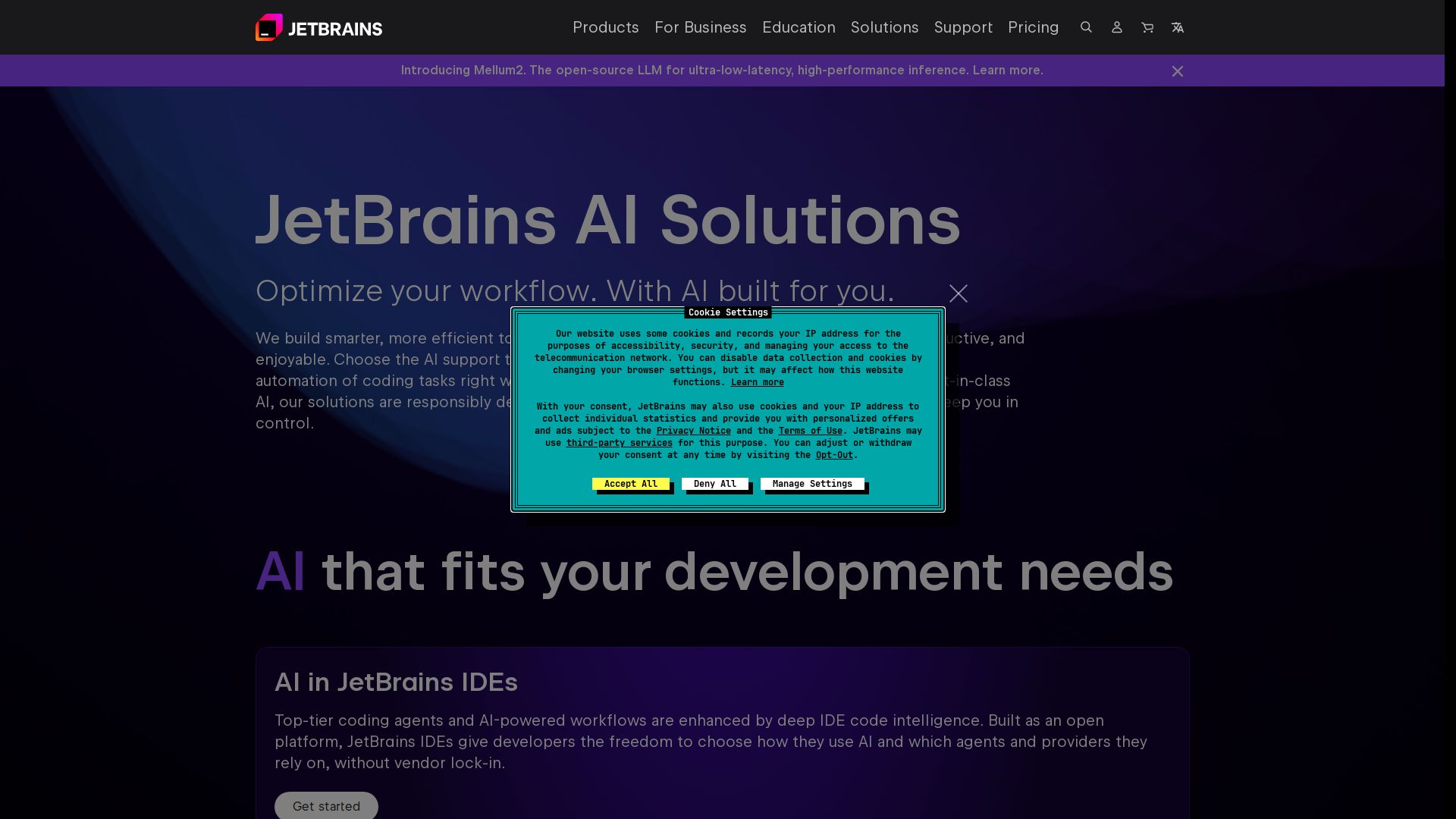Viewport: 1456px width, 819px height.
Task: Click the JetBrains AI Solutions heading
Action: point(608,221)
